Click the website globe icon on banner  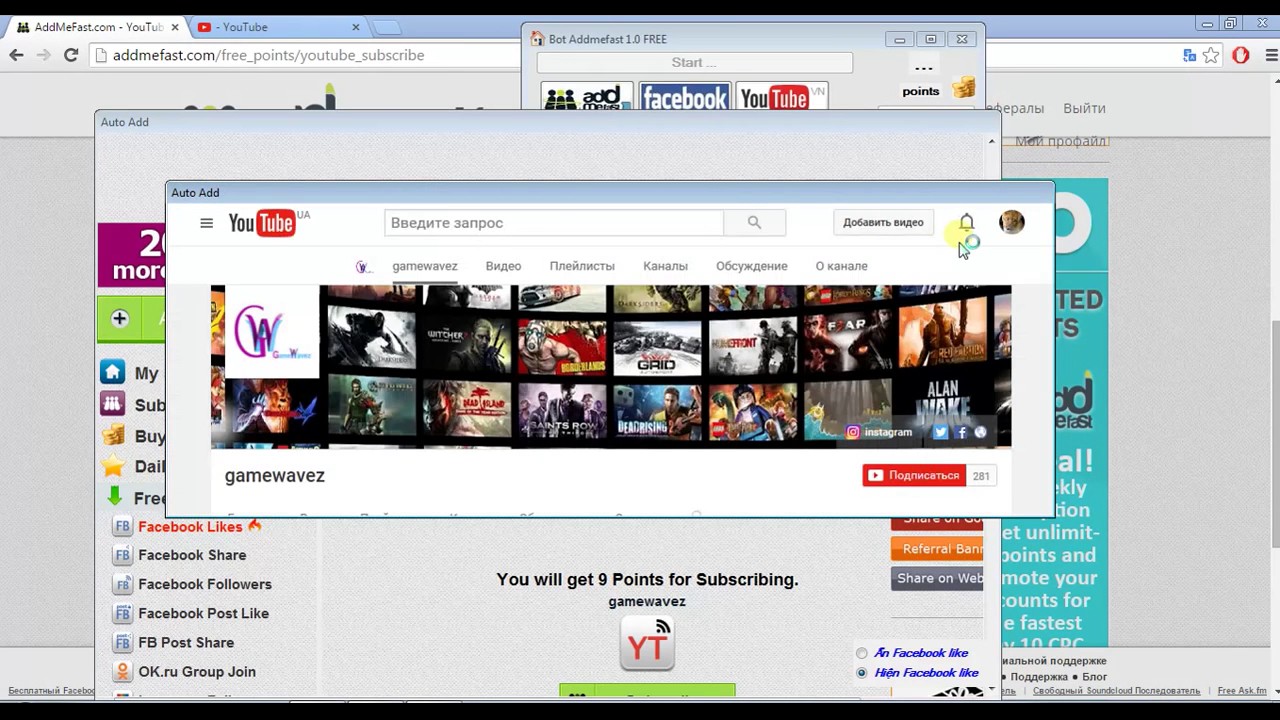coord(980,432)
